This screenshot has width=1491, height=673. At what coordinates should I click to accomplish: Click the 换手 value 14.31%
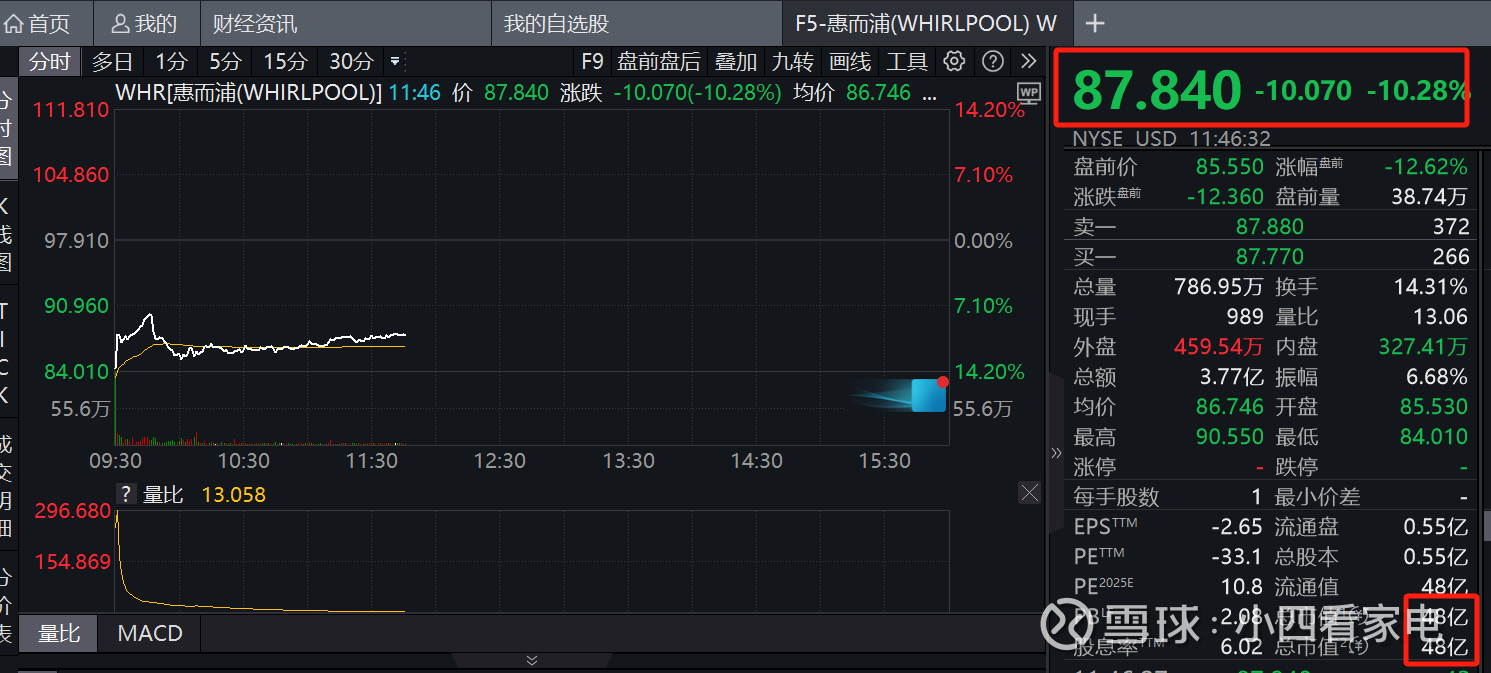[x=1431, y=287]
